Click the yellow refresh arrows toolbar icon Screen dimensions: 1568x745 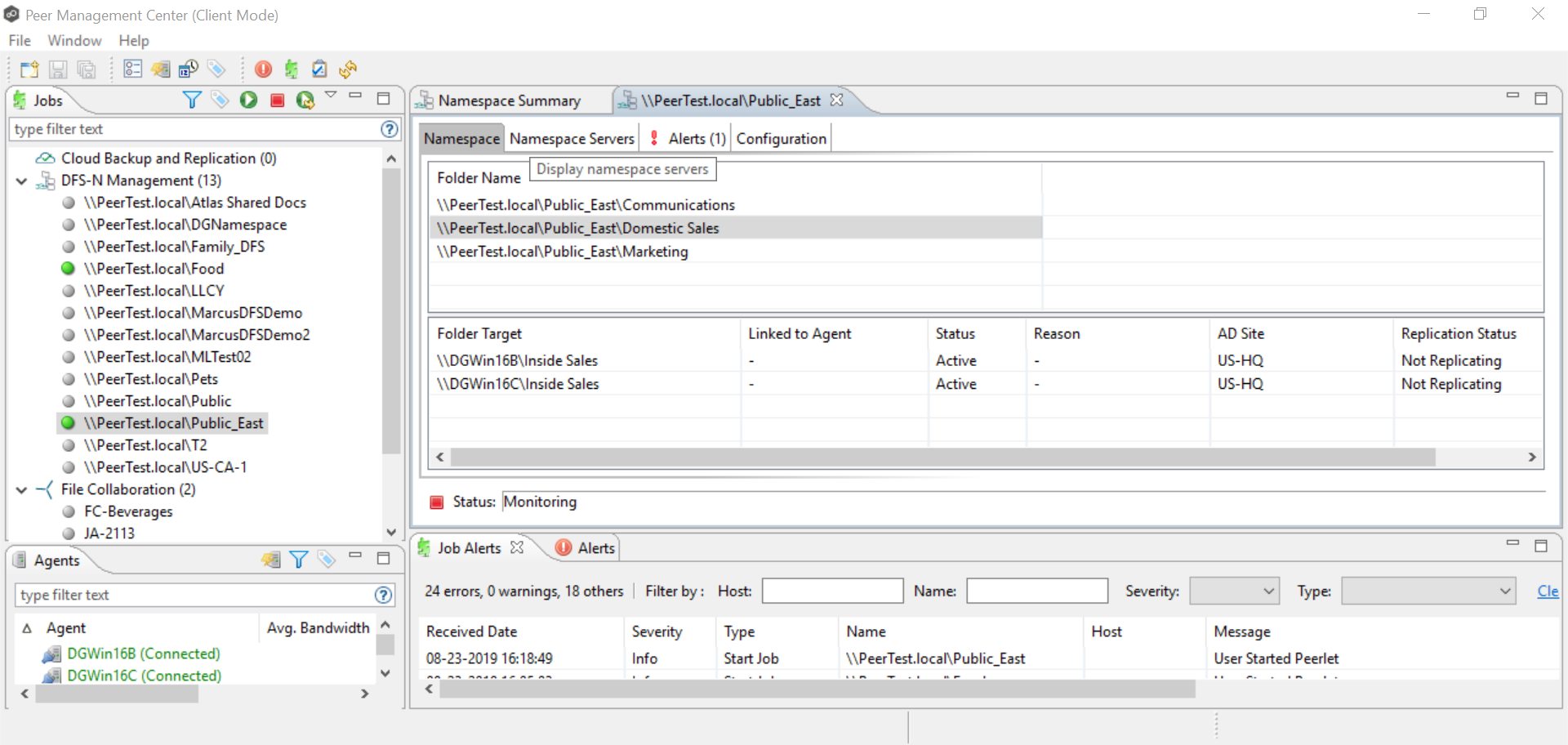point(348,69)
